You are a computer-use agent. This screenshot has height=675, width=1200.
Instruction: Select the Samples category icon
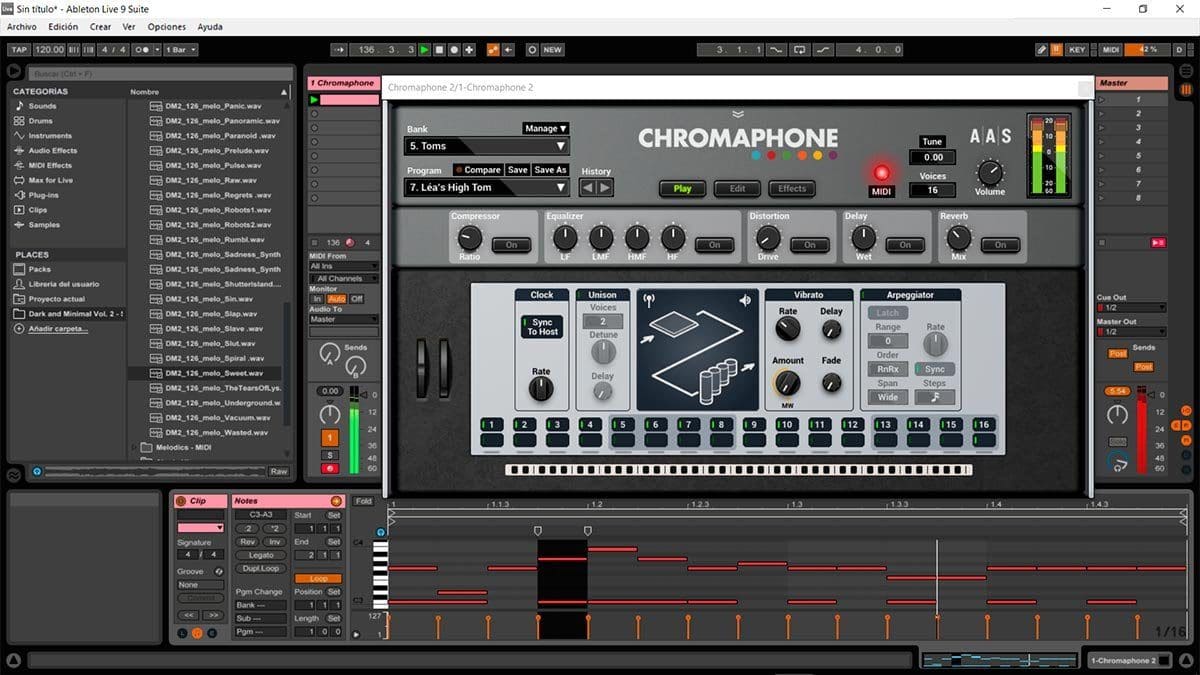pyautogui.click(x=17, y=225)
